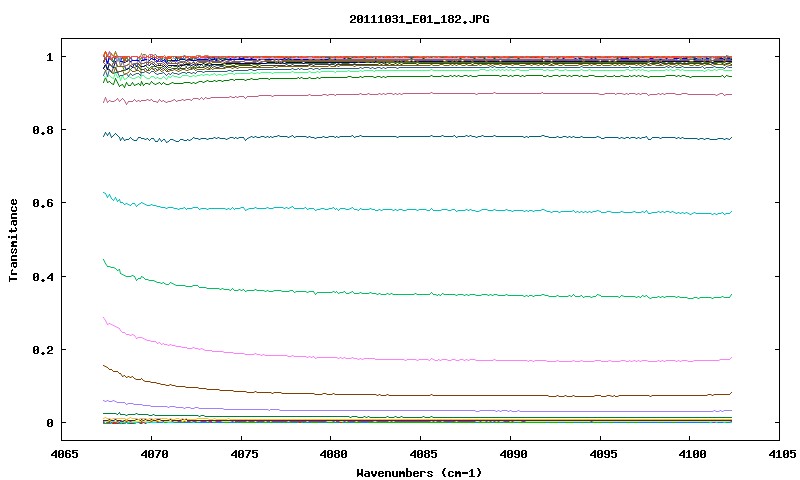The image size is (800, 480).
Task: Select the mauve curve near 0.9 transmittance
Action: pyautogui.click(x=418, y=94)
